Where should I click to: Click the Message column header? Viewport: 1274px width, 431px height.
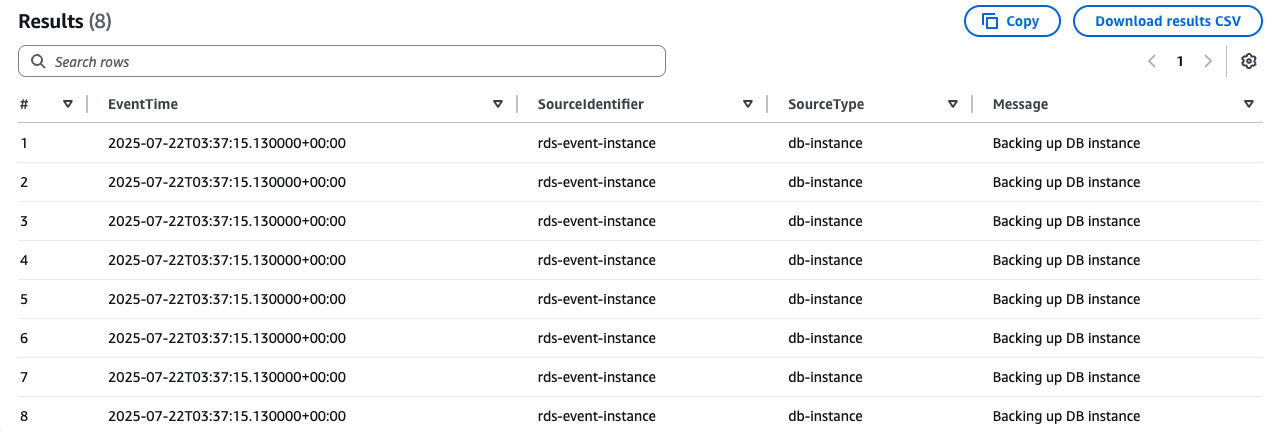pos(1020,104)
